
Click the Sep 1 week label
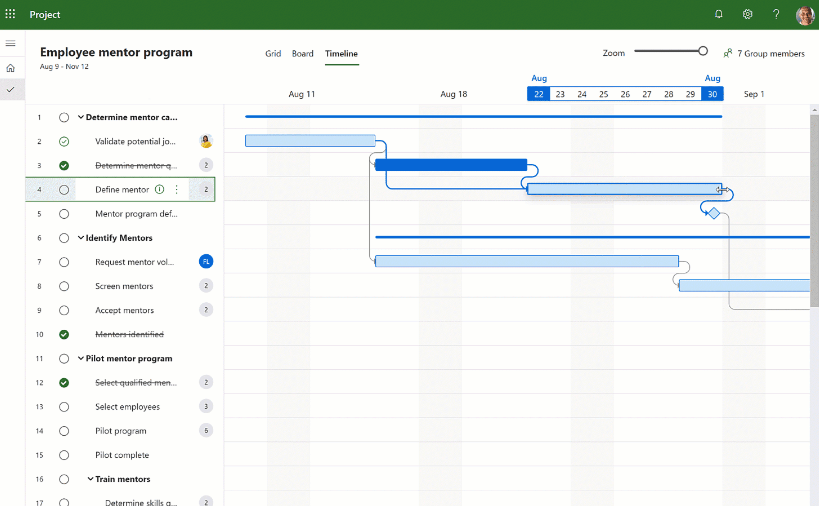pyautogui.click(x=754, y=94)
